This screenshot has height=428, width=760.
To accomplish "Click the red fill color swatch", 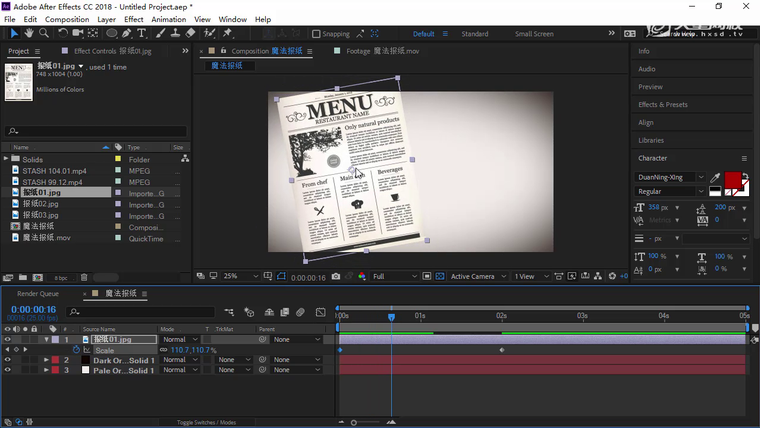I will point(733,180).
